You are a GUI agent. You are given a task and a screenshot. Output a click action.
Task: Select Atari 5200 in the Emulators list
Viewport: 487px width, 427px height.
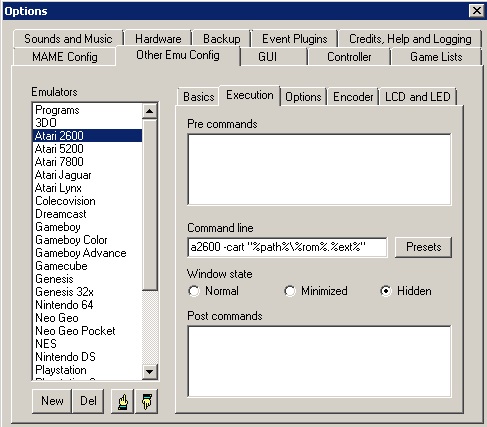coord(88,149)
